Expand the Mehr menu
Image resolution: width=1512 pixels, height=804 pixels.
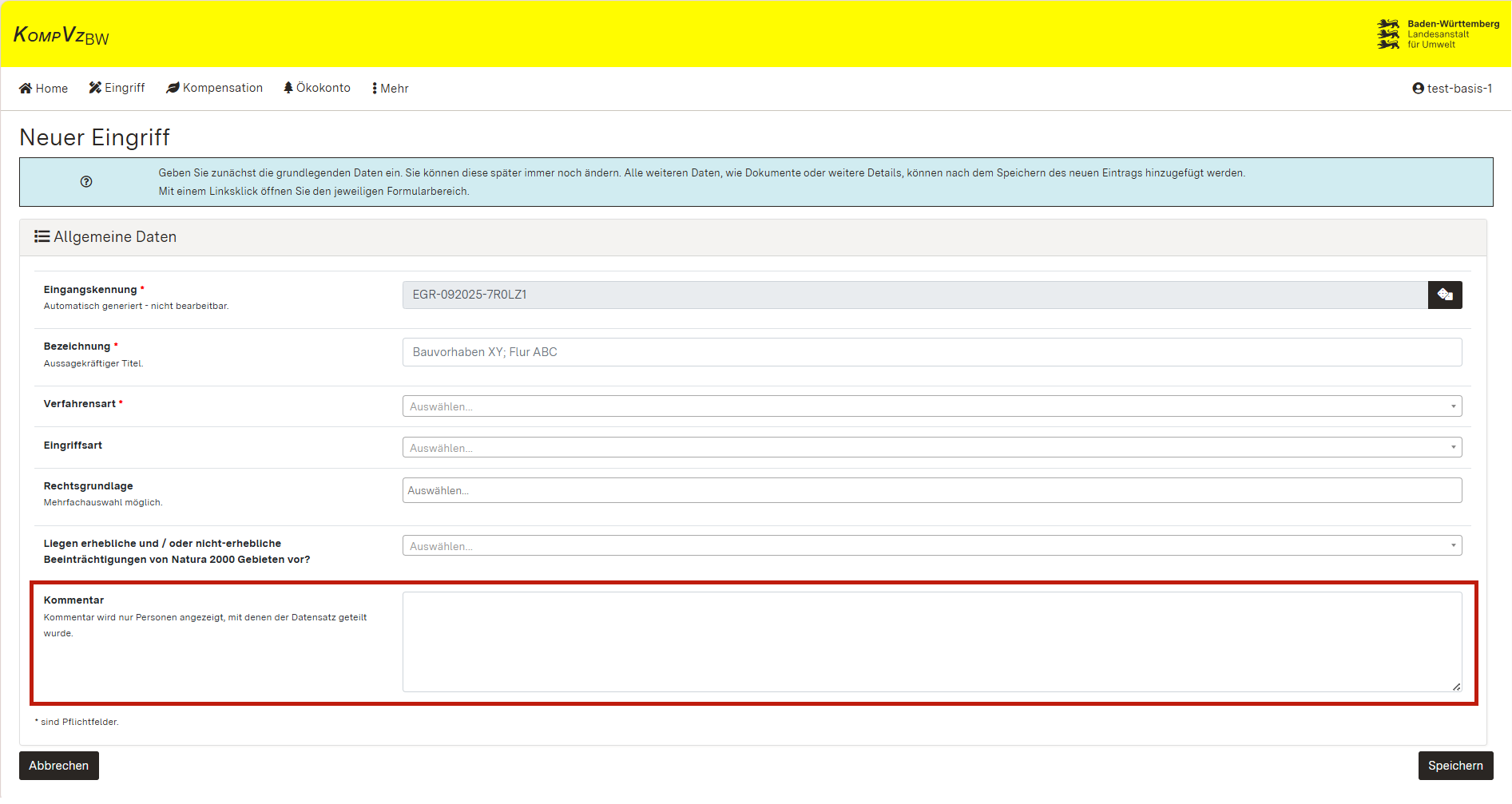(x=391, y=89)
